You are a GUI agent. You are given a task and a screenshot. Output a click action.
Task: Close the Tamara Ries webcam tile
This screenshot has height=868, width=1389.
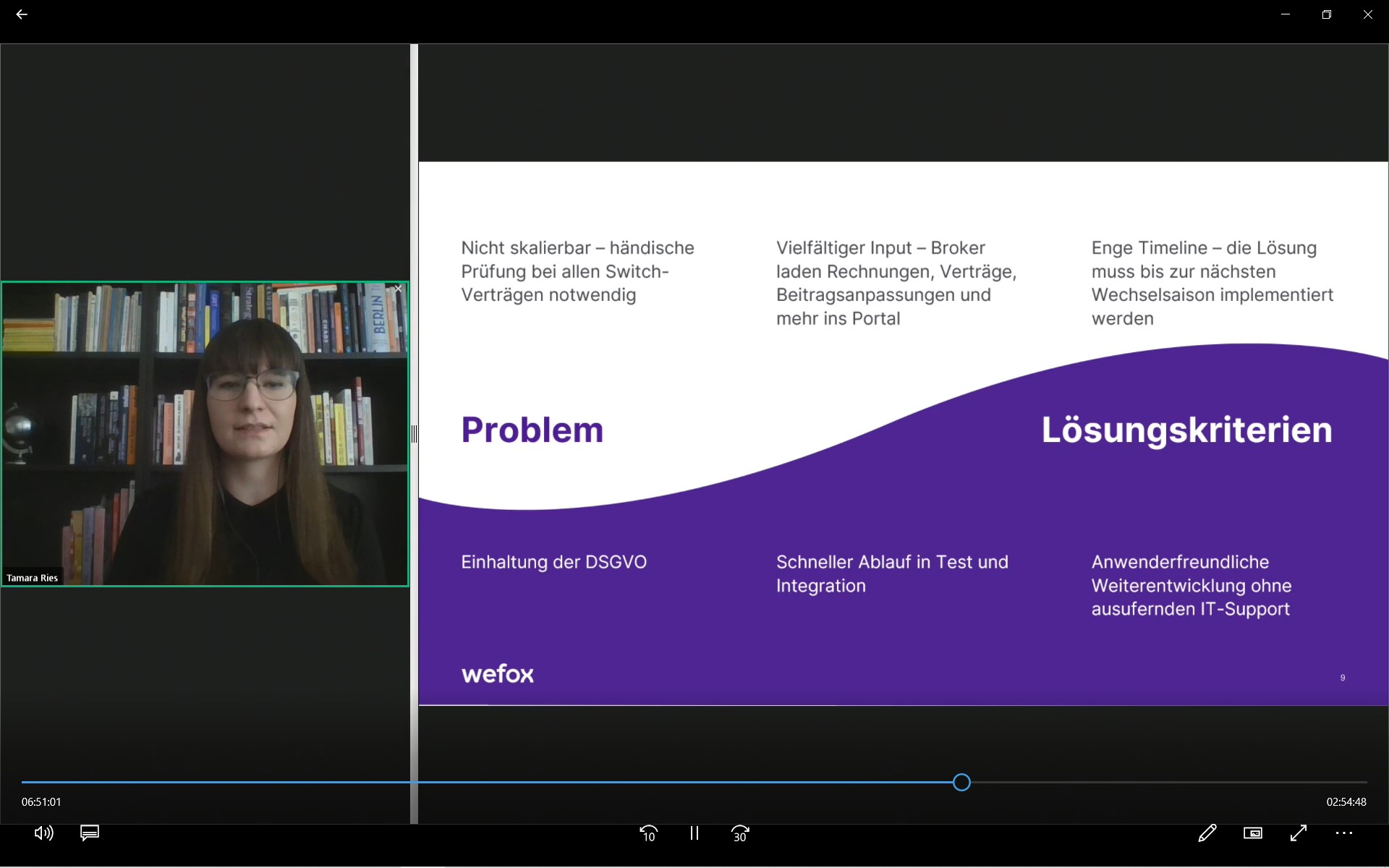[398, 289]
